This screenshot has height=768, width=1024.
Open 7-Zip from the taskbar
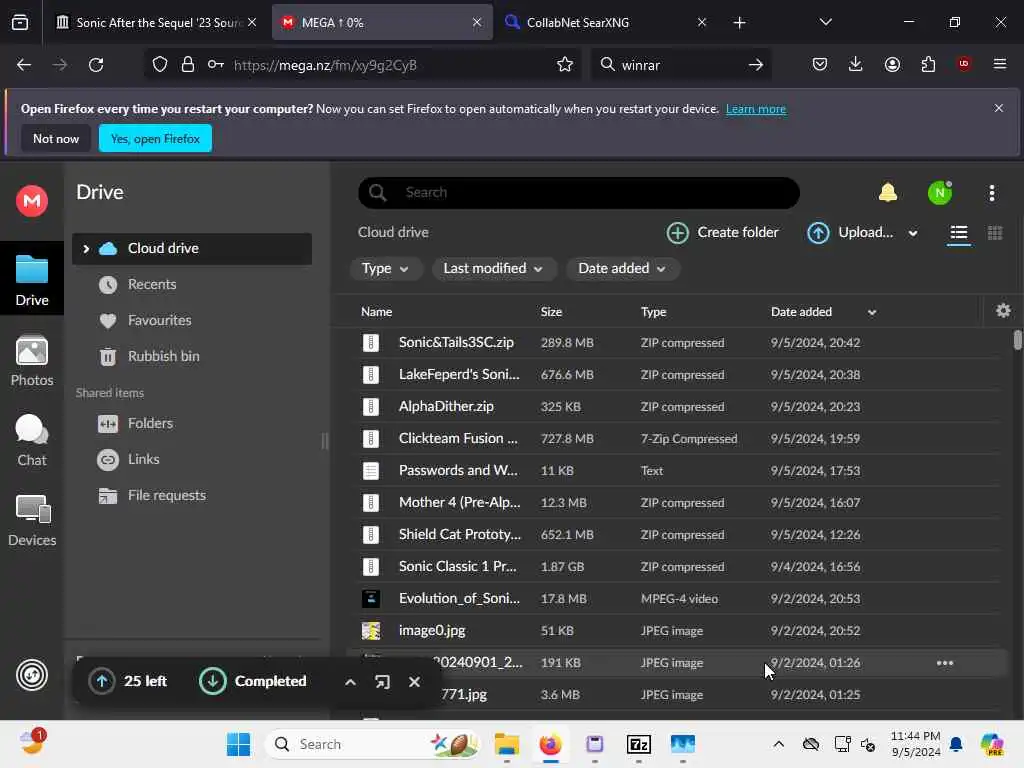(x=638, y=744)
